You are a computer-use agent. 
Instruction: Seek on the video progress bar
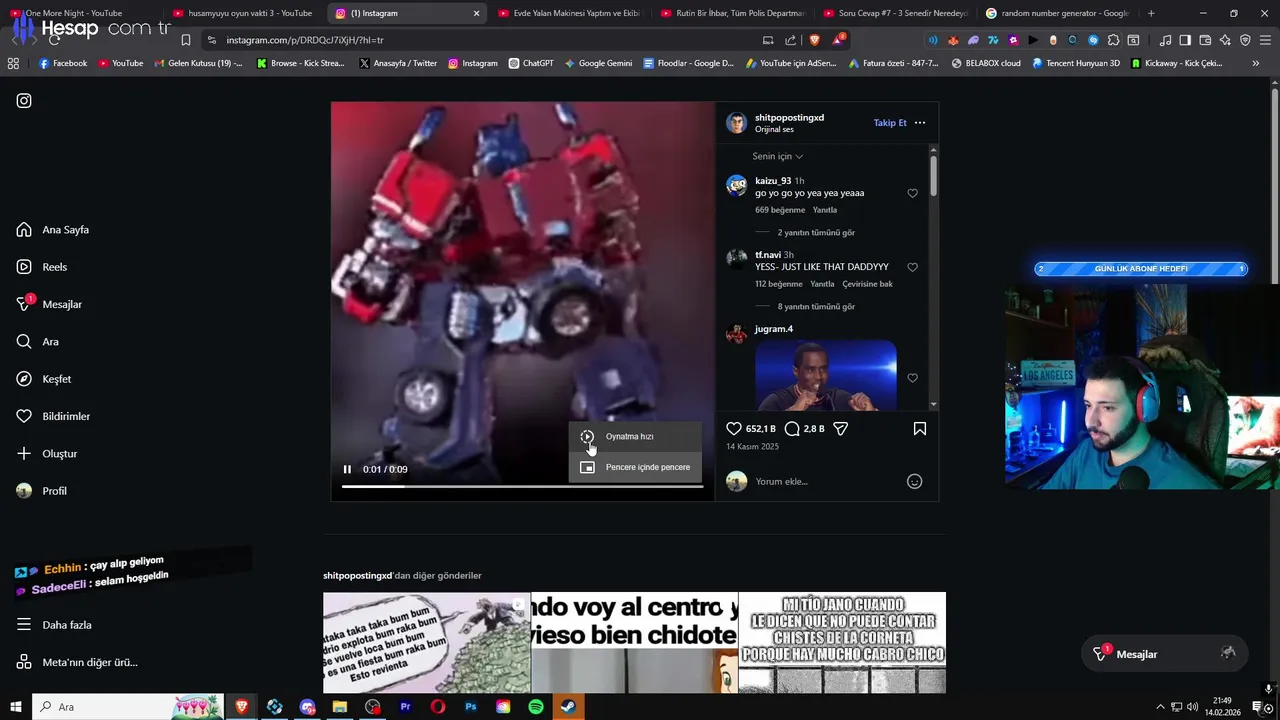pyautogui.click(x=522, y=487)
